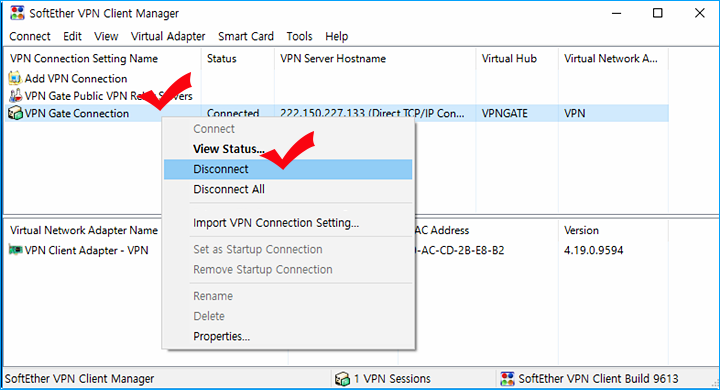
Task: Maximize the SoftEther VPN Client Manager window
Action: [x=658, y=13]
